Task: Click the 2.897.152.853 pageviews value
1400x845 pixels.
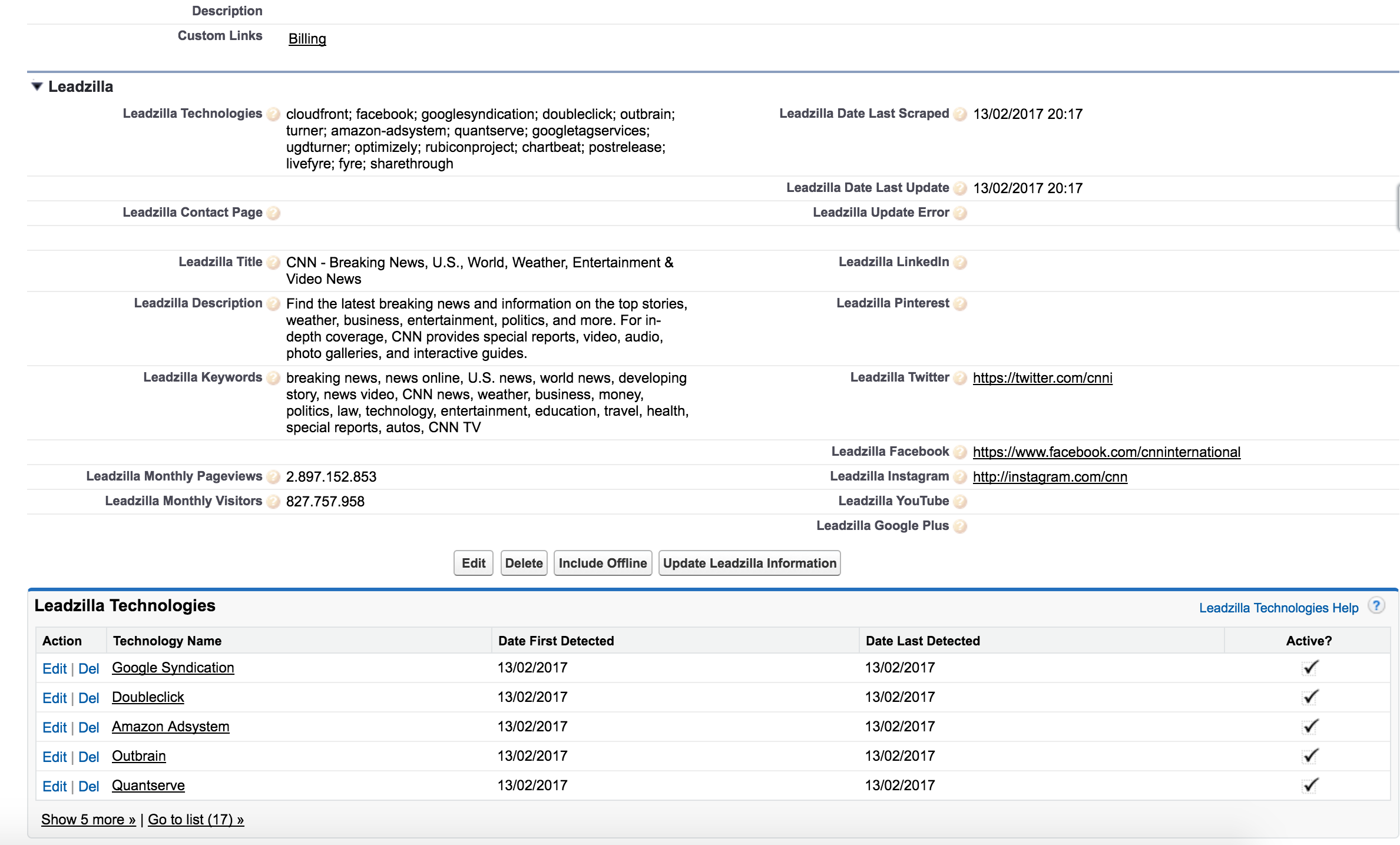Action: point(331,477)
